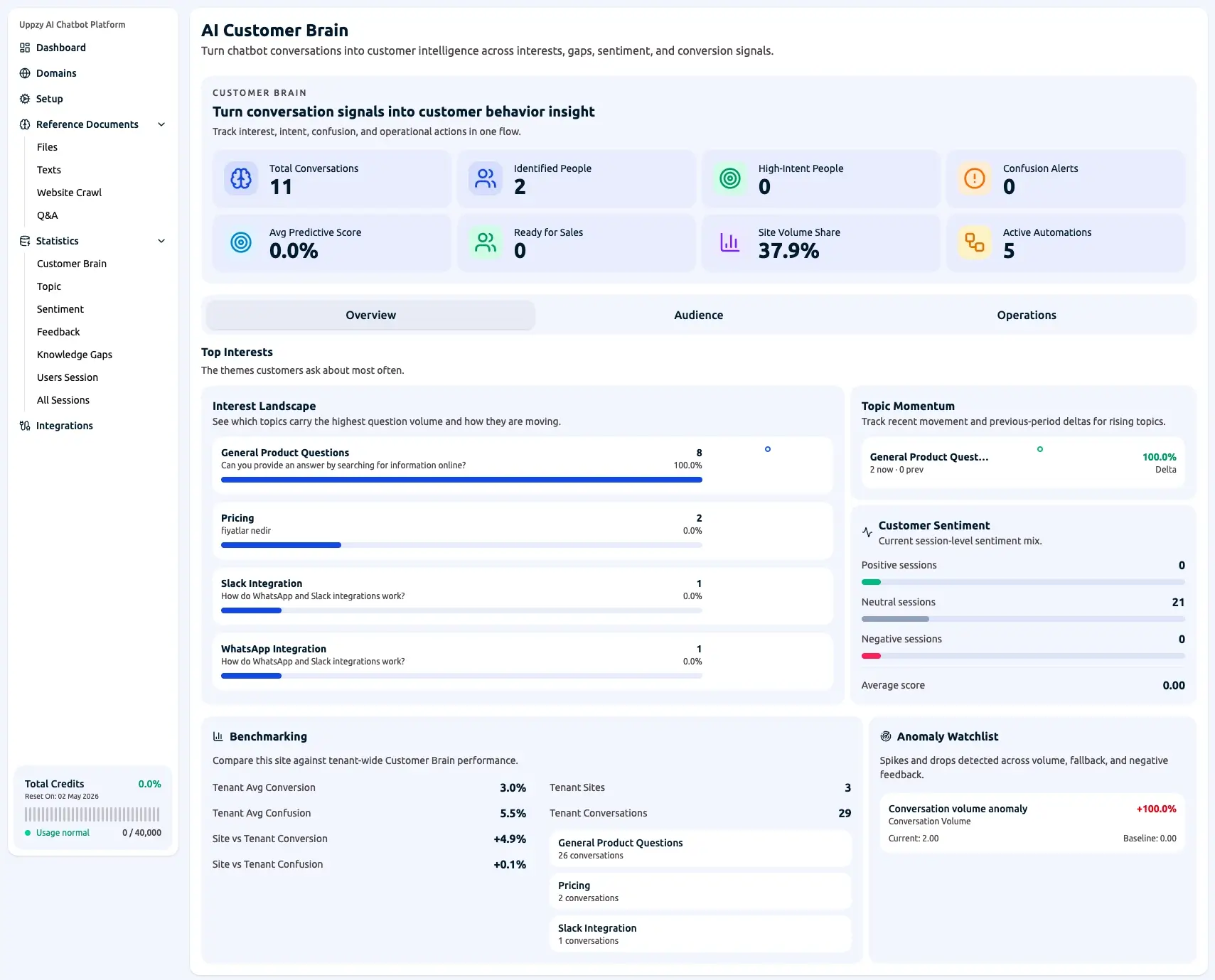Collapse the Statistics section chevron
The image size is (1215, 980).
coord(161,241)
